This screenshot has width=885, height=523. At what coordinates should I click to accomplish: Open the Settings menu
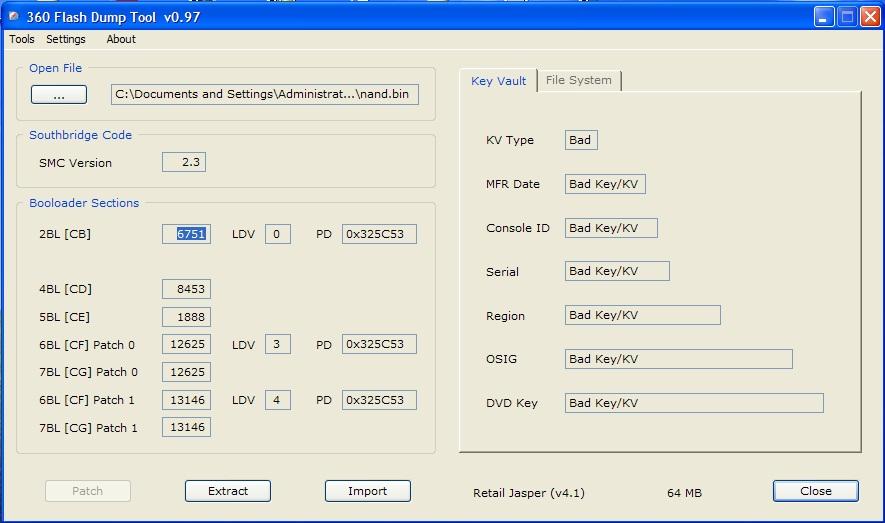(x=66, y=40)
